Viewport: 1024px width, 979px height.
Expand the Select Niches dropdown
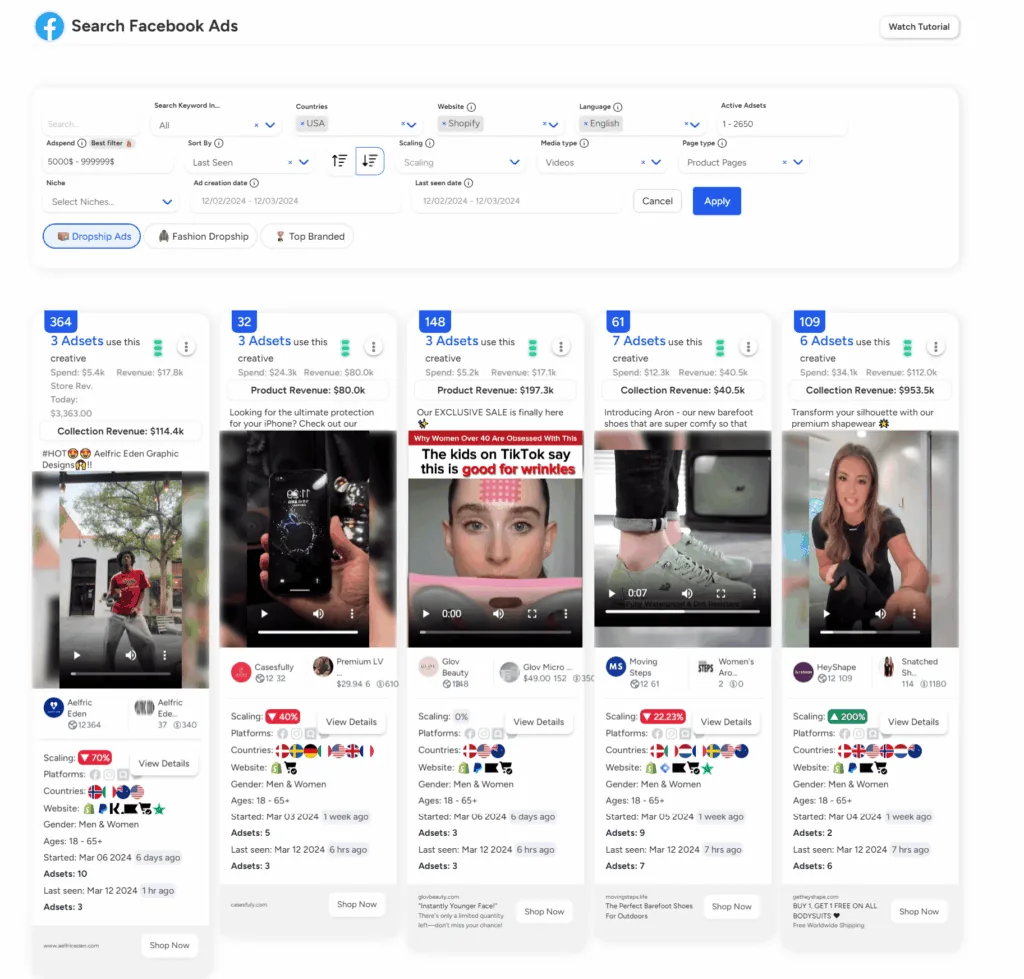[x=167, y=202]
